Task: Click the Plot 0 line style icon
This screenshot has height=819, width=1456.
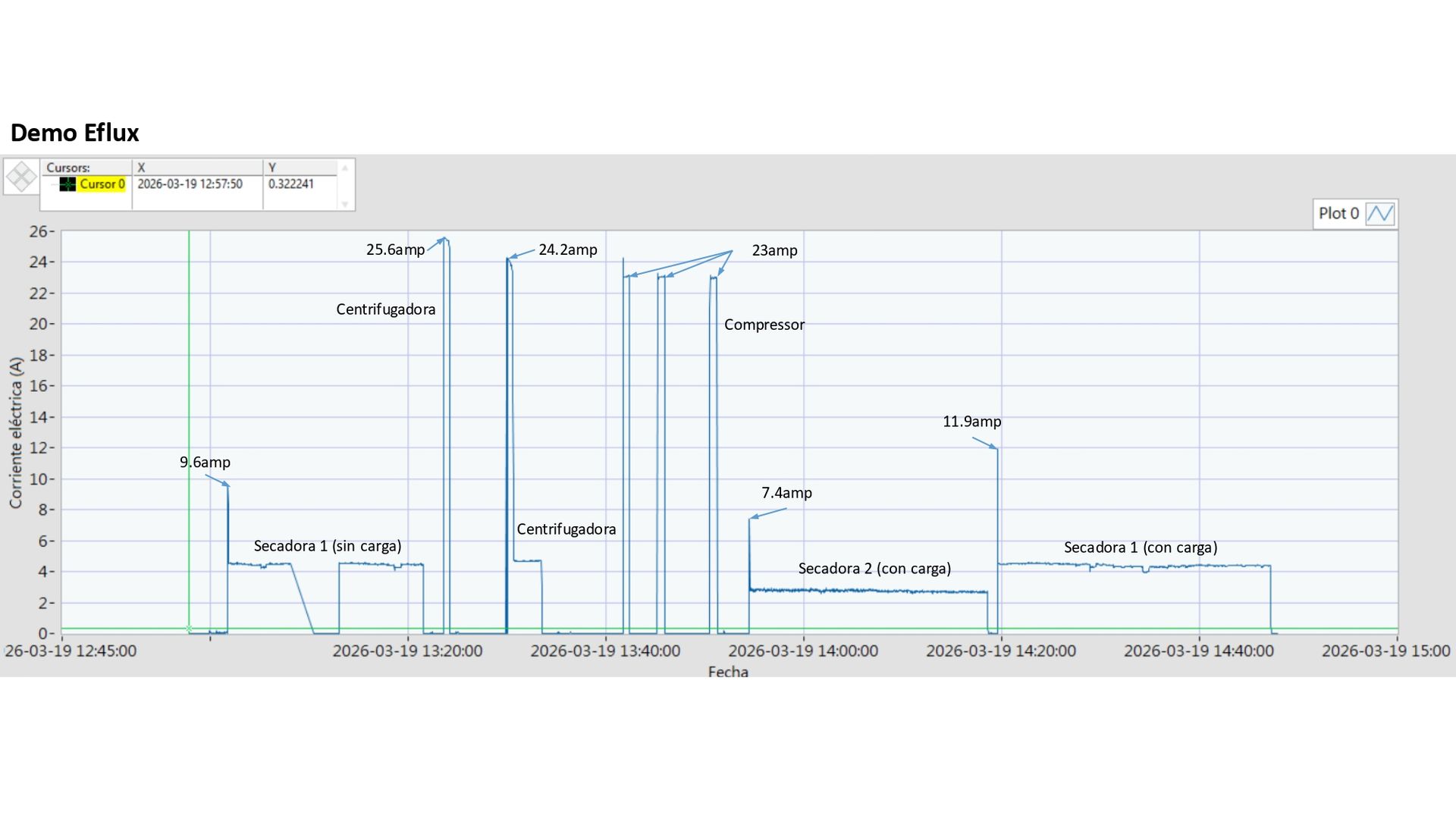Action: [x=1379, y=214]
